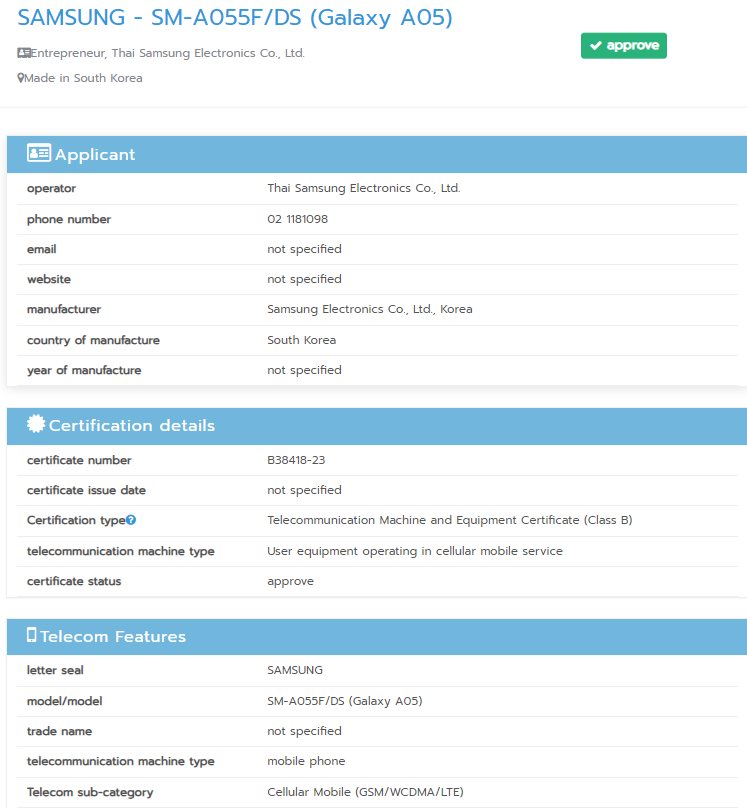Collapse the Applicant section header
The width and height of the screenshot is (747, 808).
(376, 154)
